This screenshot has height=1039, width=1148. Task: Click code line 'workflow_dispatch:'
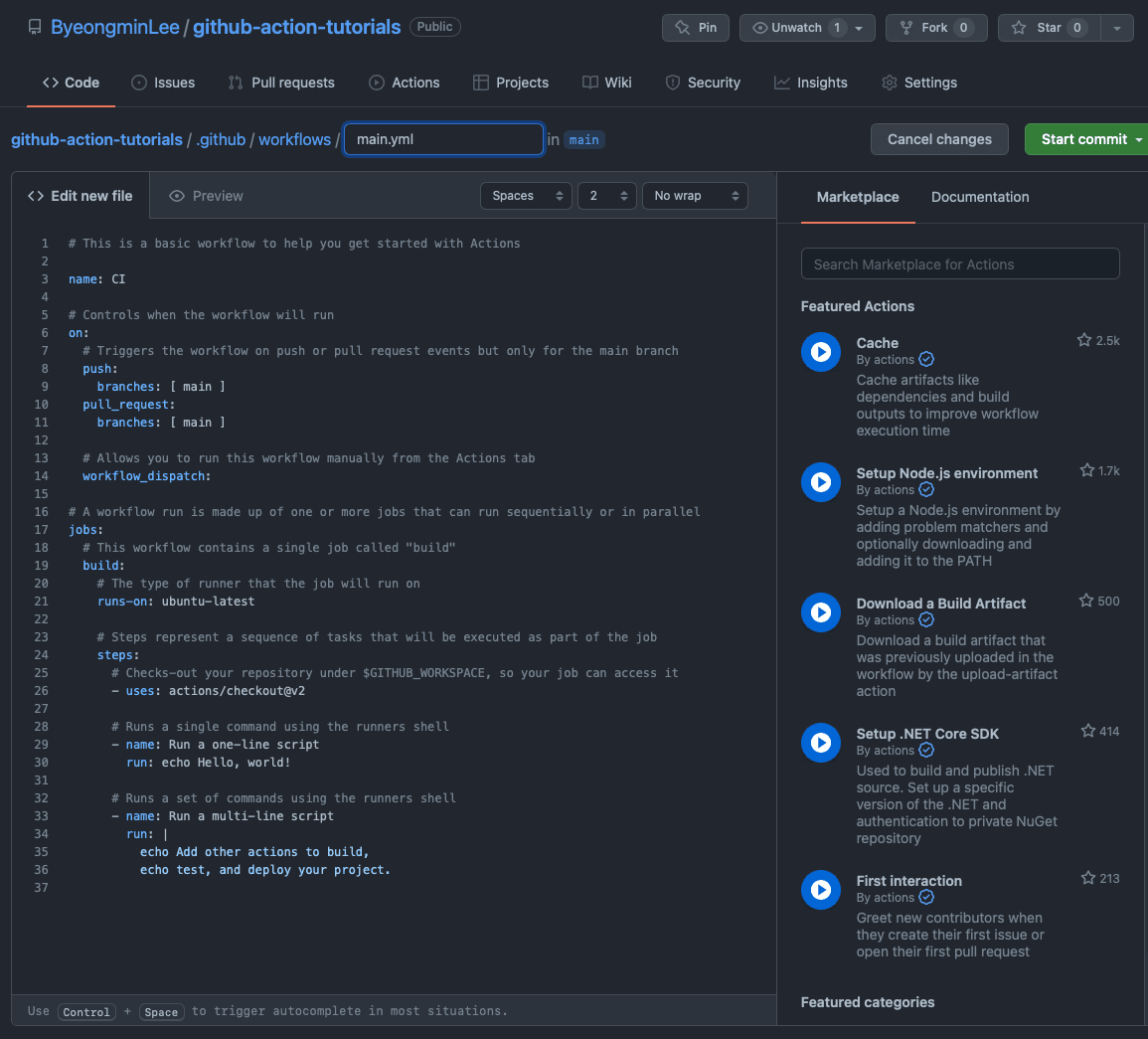(146, 476)
